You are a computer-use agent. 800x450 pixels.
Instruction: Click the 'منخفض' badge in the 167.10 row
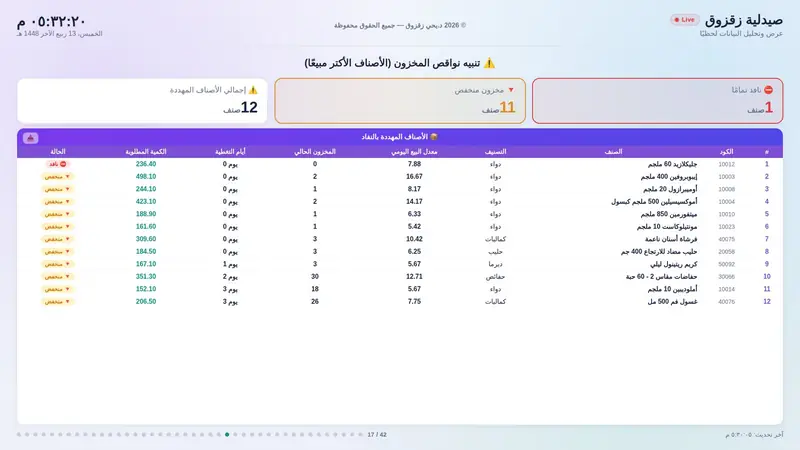click(x=58, y=264)
